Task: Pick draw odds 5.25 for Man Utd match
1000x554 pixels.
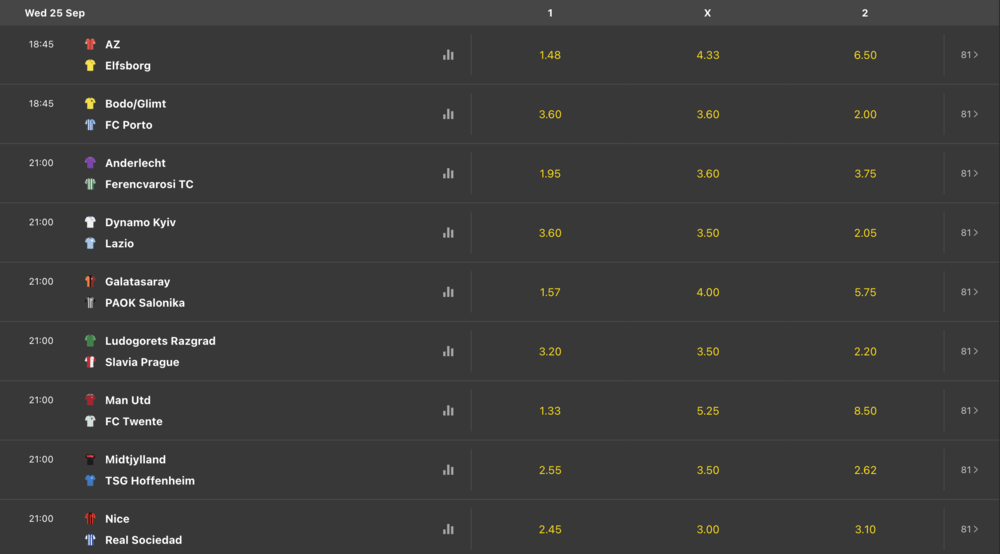Action: coord(707,411)
